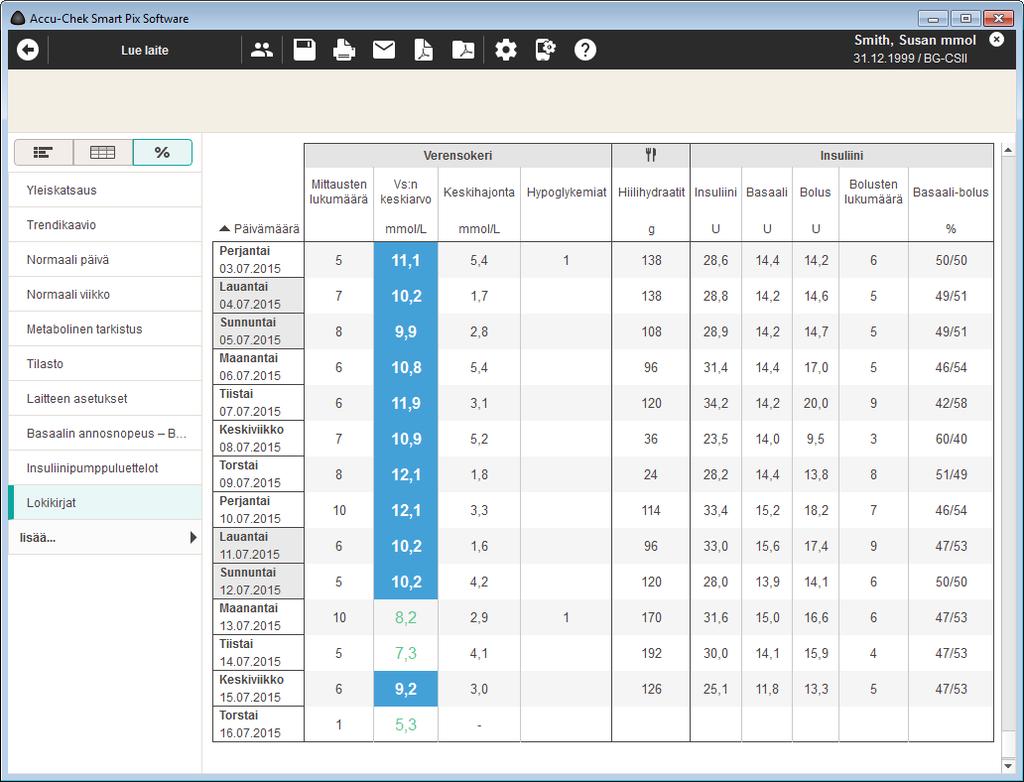Click Mittausten lukumäärä column header
This screenshot has width=1024, height=782.
tap(338, 192)
